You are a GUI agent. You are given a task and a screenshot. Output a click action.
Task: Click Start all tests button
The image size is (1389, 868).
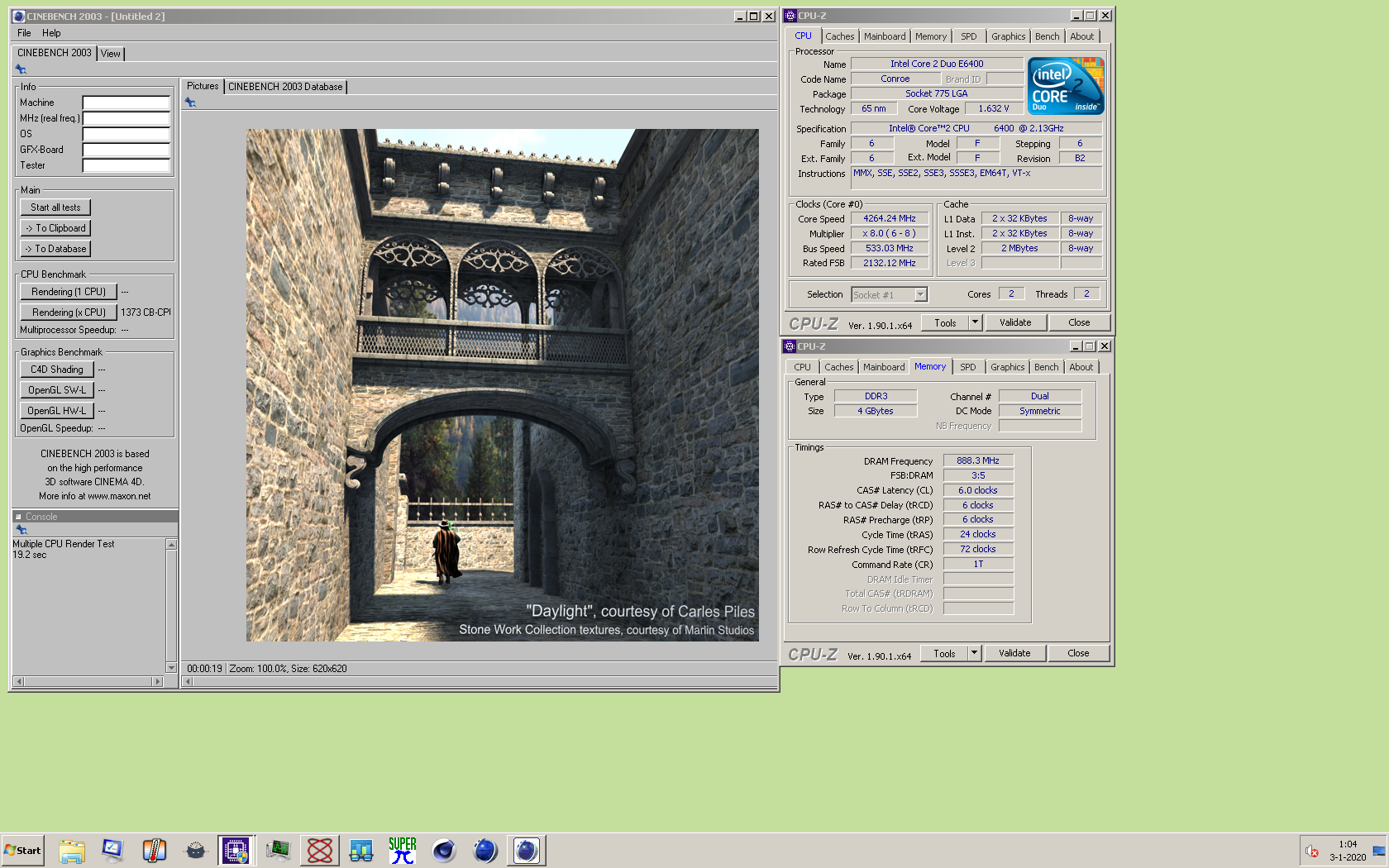pos(55,207)
